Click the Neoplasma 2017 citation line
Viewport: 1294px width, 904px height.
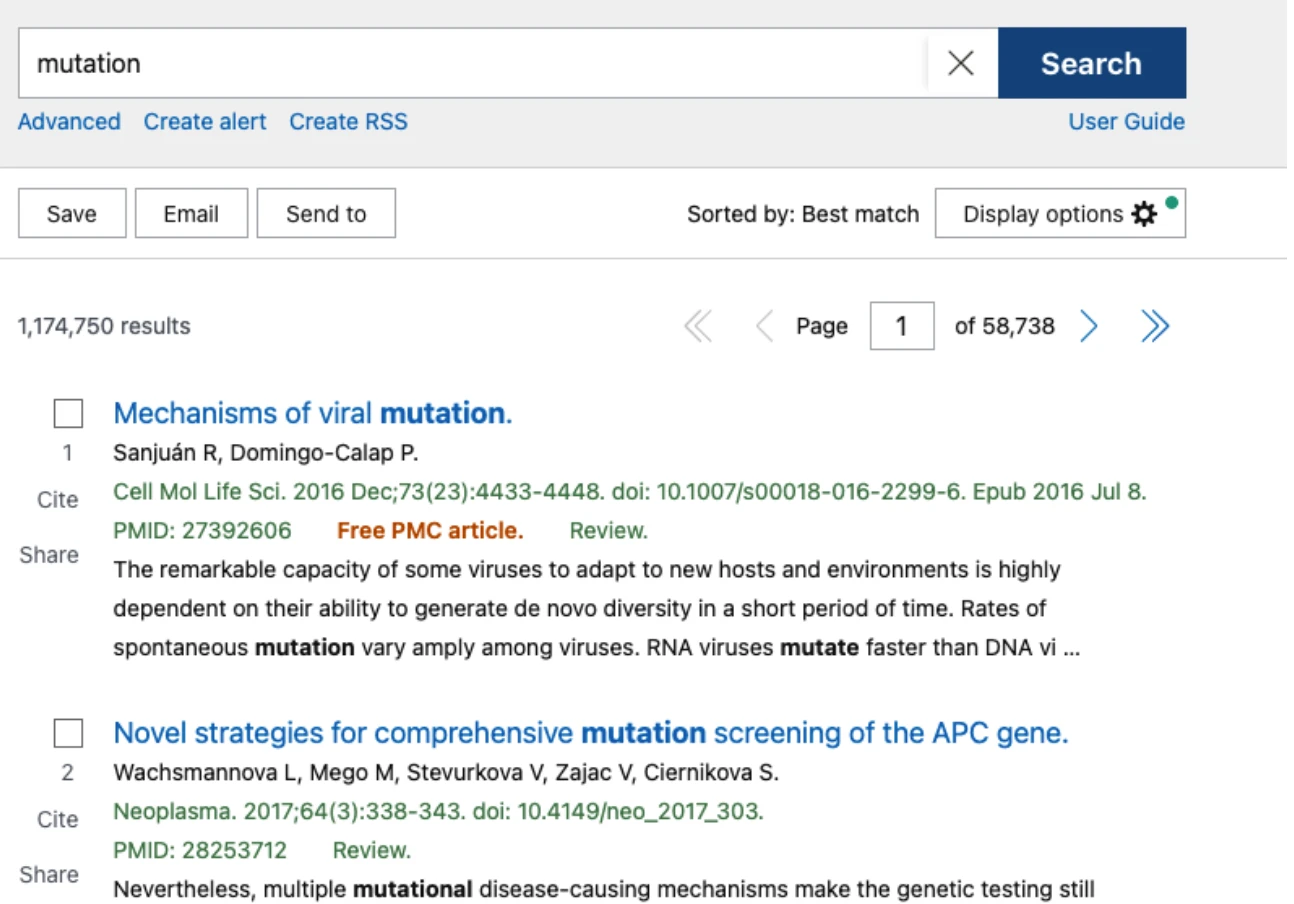(439, 812)
